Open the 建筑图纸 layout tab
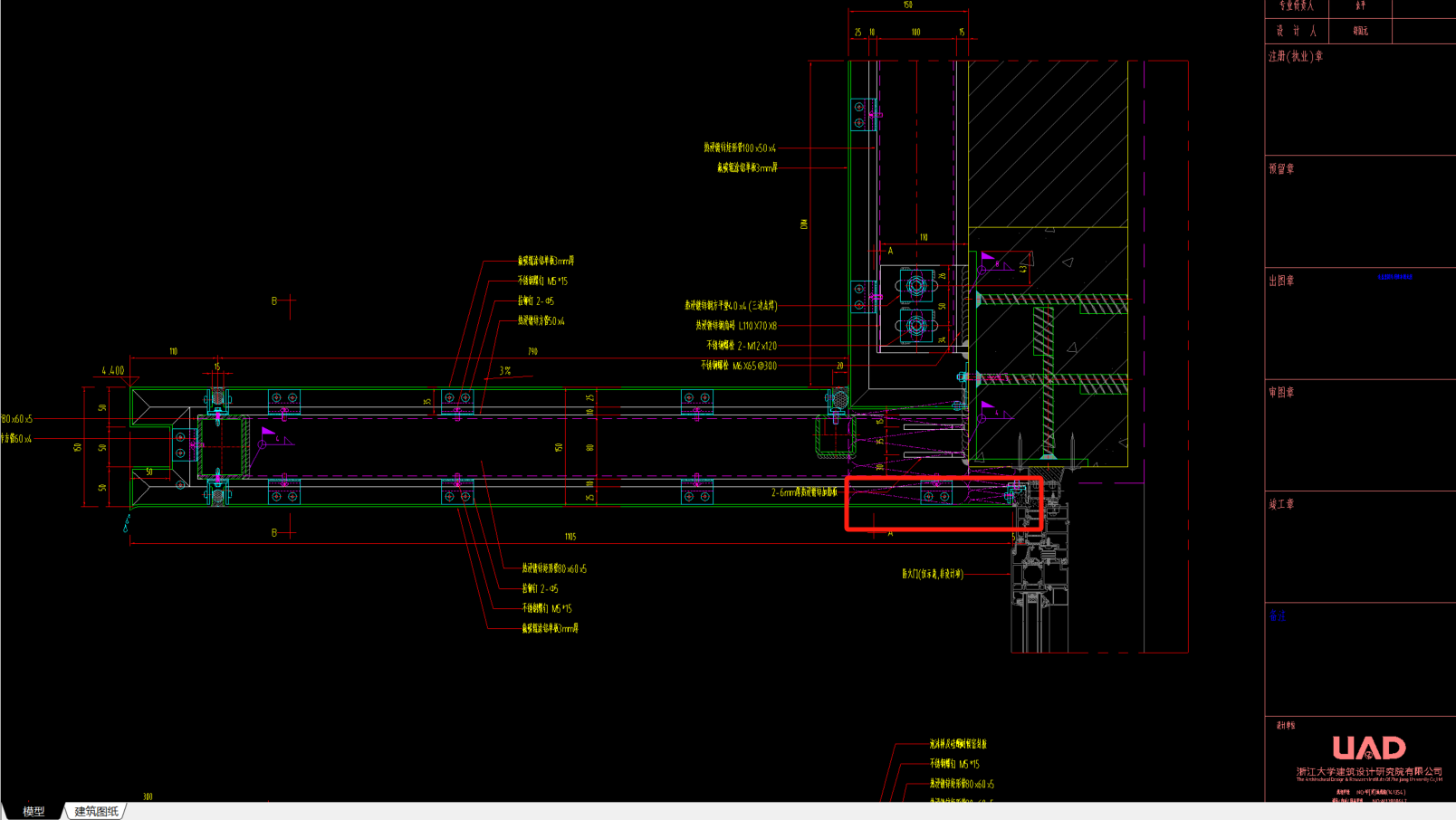This screenshot has height=820, width=1456. [96, 811]
